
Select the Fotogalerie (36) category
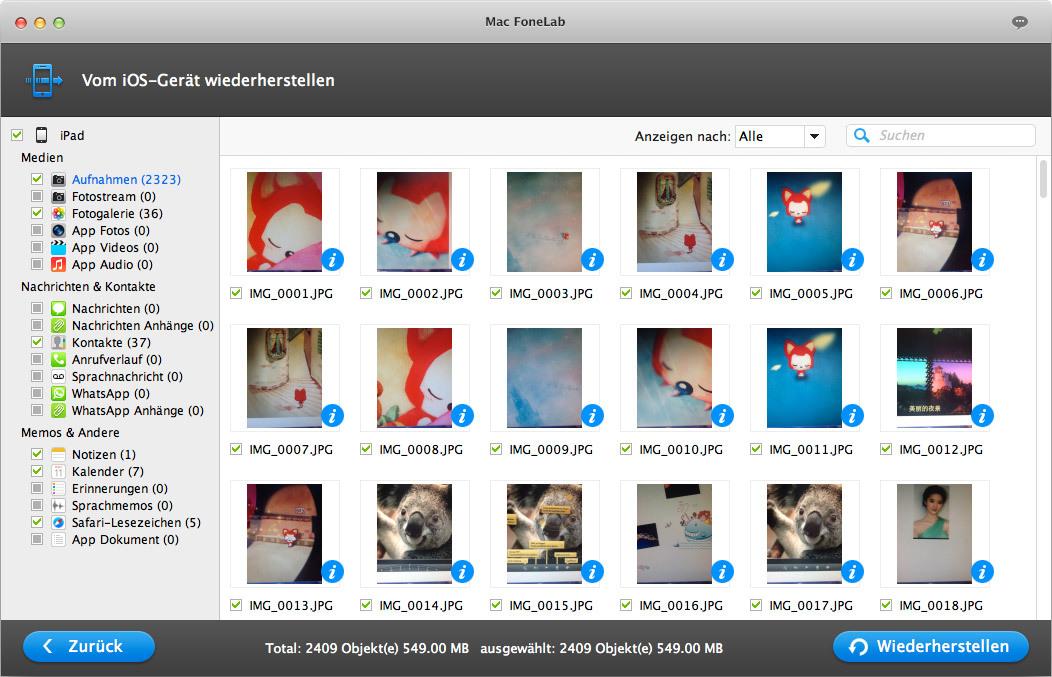pos(117,213)
